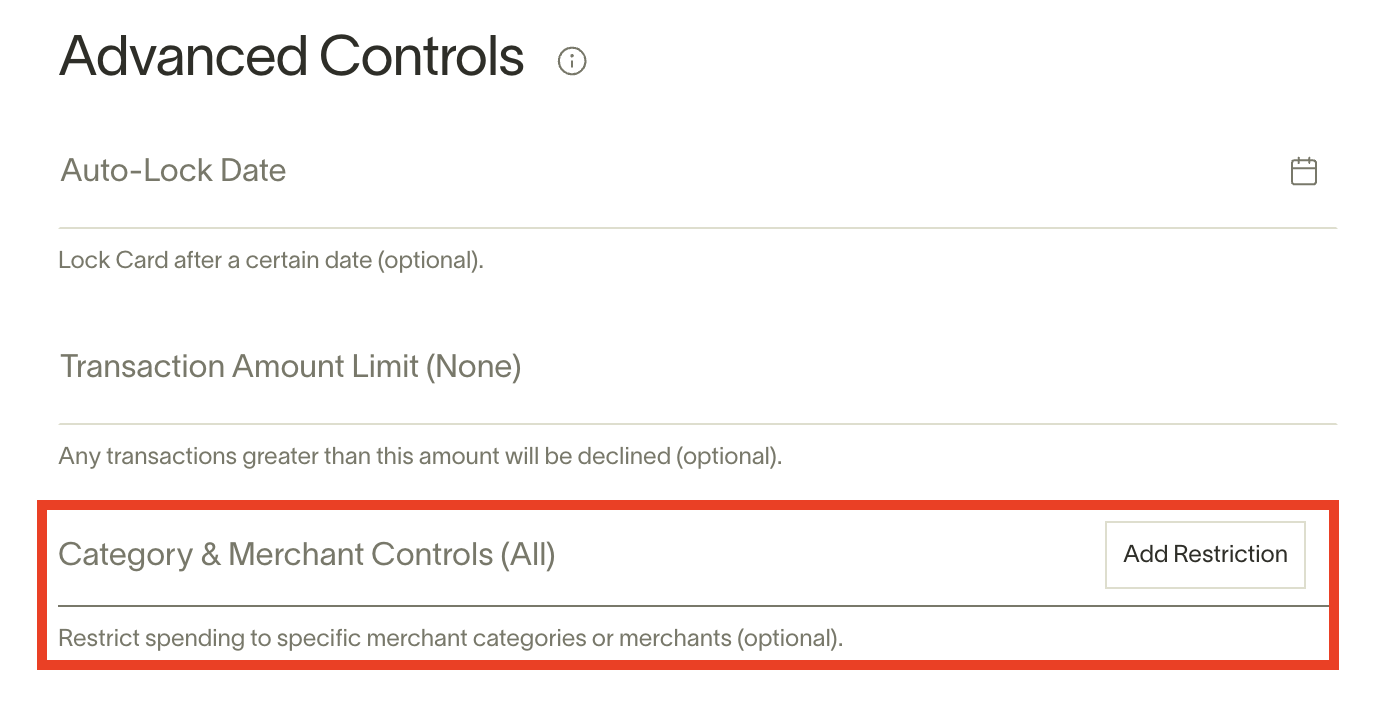View Advanced Controls tooltip via circled-i icon

(x=572, y=61)
